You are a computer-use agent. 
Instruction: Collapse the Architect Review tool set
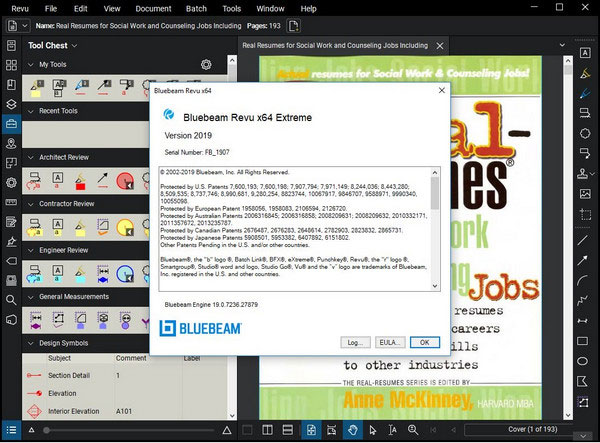coord(30,157)
